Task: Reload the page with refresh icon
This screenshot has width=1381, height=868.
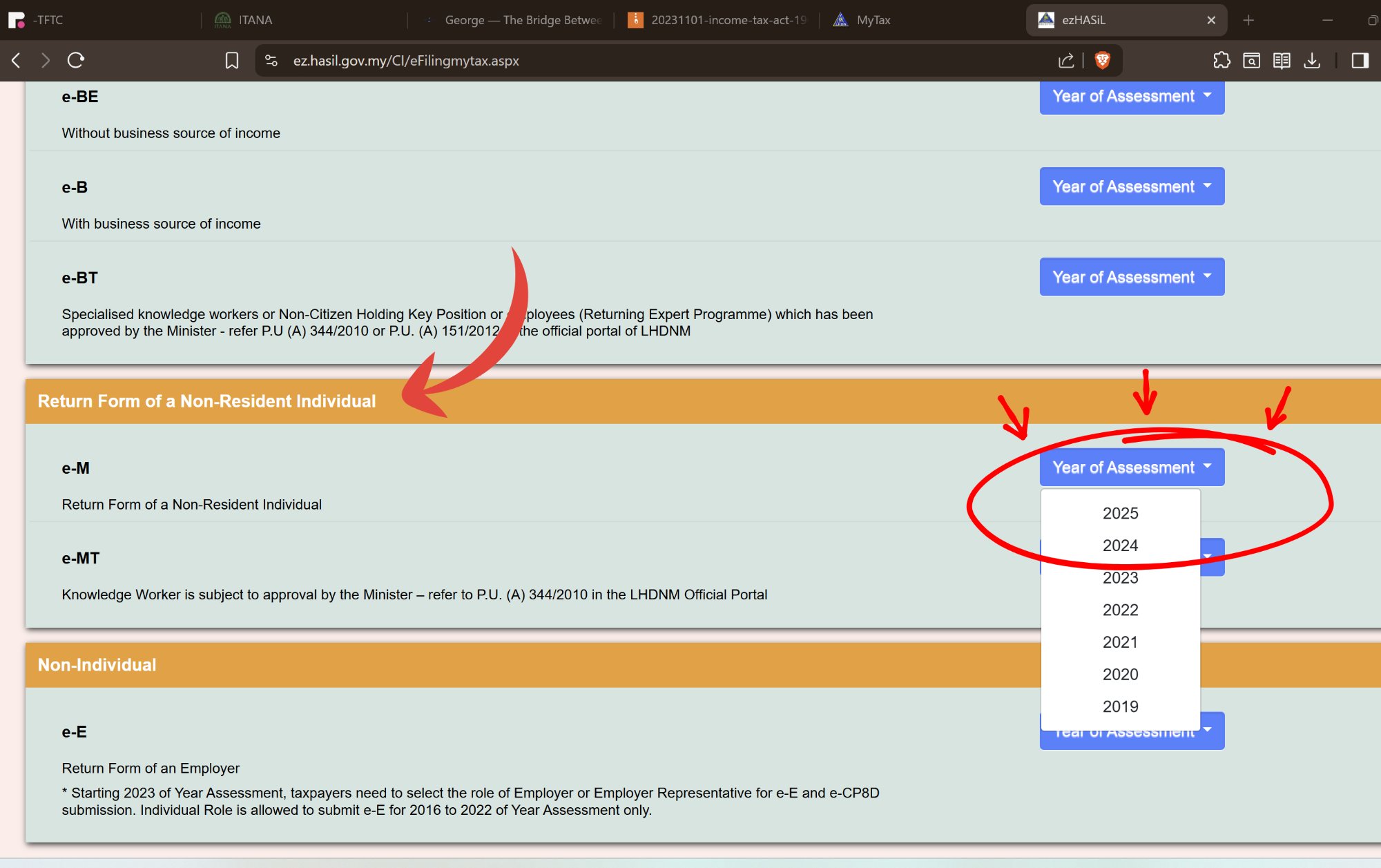Action: [x=76, y=61]
